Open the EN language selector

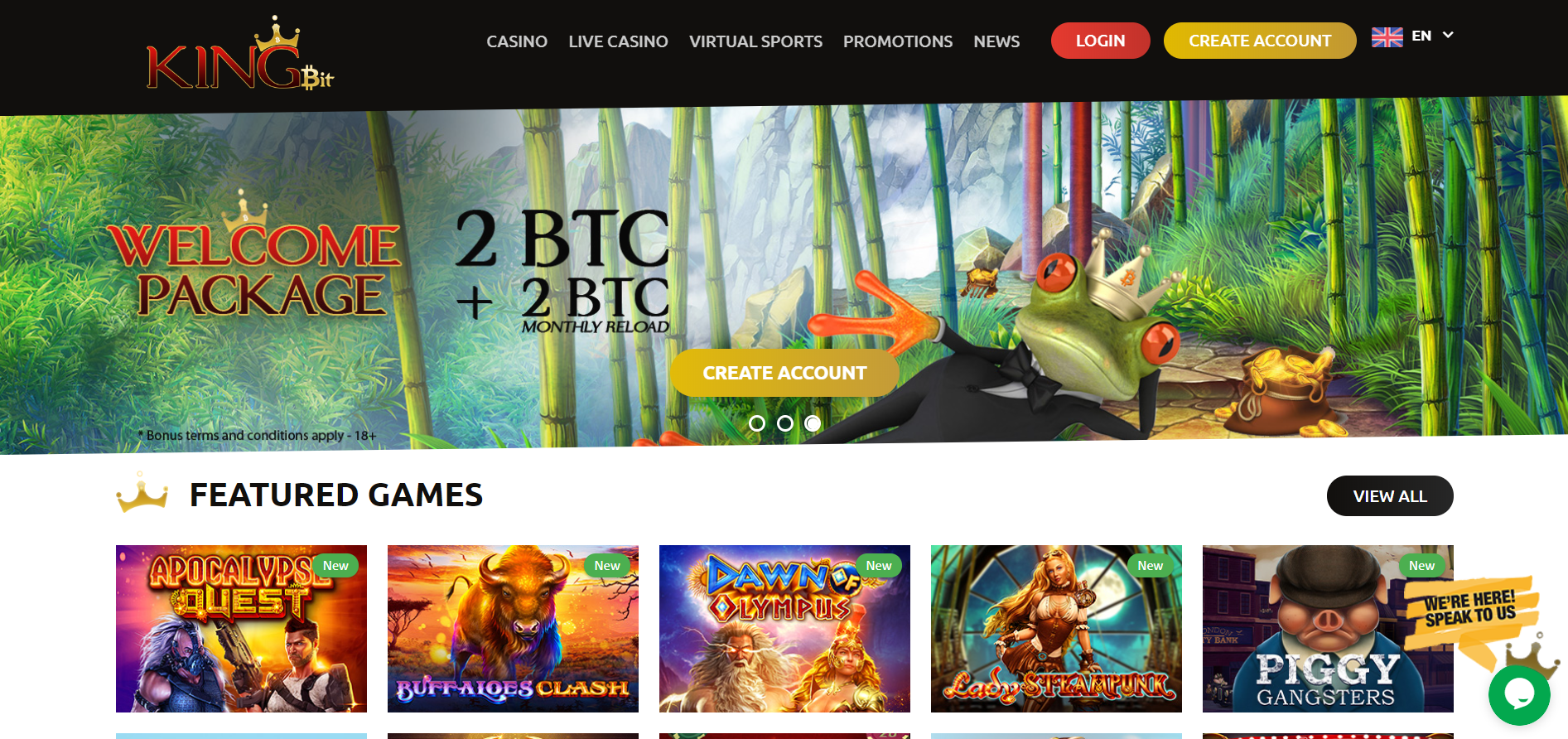pos(1412,36)
